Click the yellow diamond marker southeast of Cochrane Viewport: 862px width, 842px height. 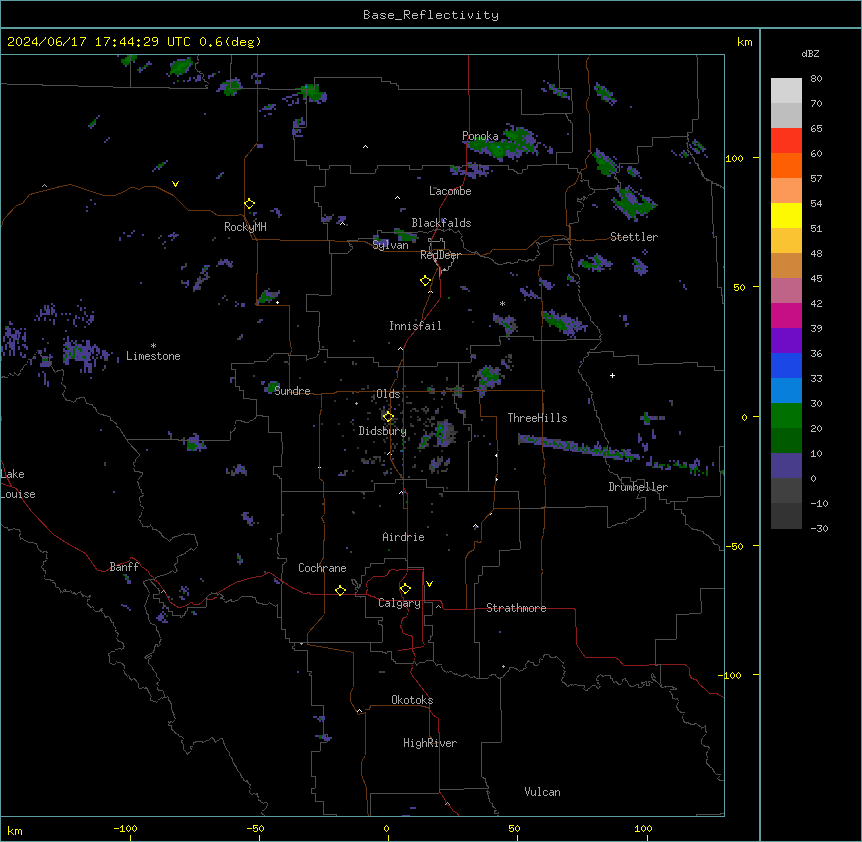point(340,590)
